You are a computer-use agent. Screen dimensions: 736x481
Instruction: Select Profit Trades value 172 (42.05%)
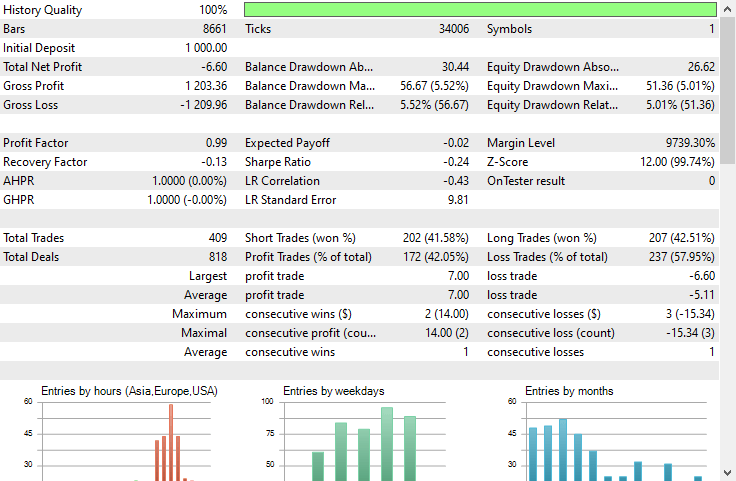tap(436, 257)
